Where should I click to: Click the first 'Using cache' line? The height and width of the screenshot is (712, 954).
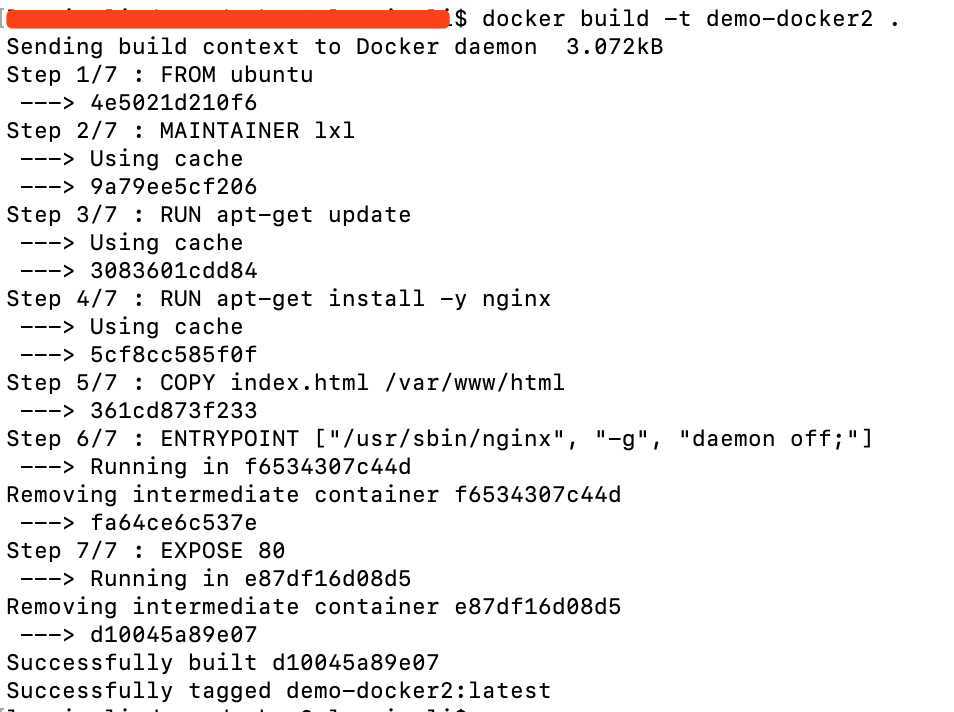coord(166,159)
